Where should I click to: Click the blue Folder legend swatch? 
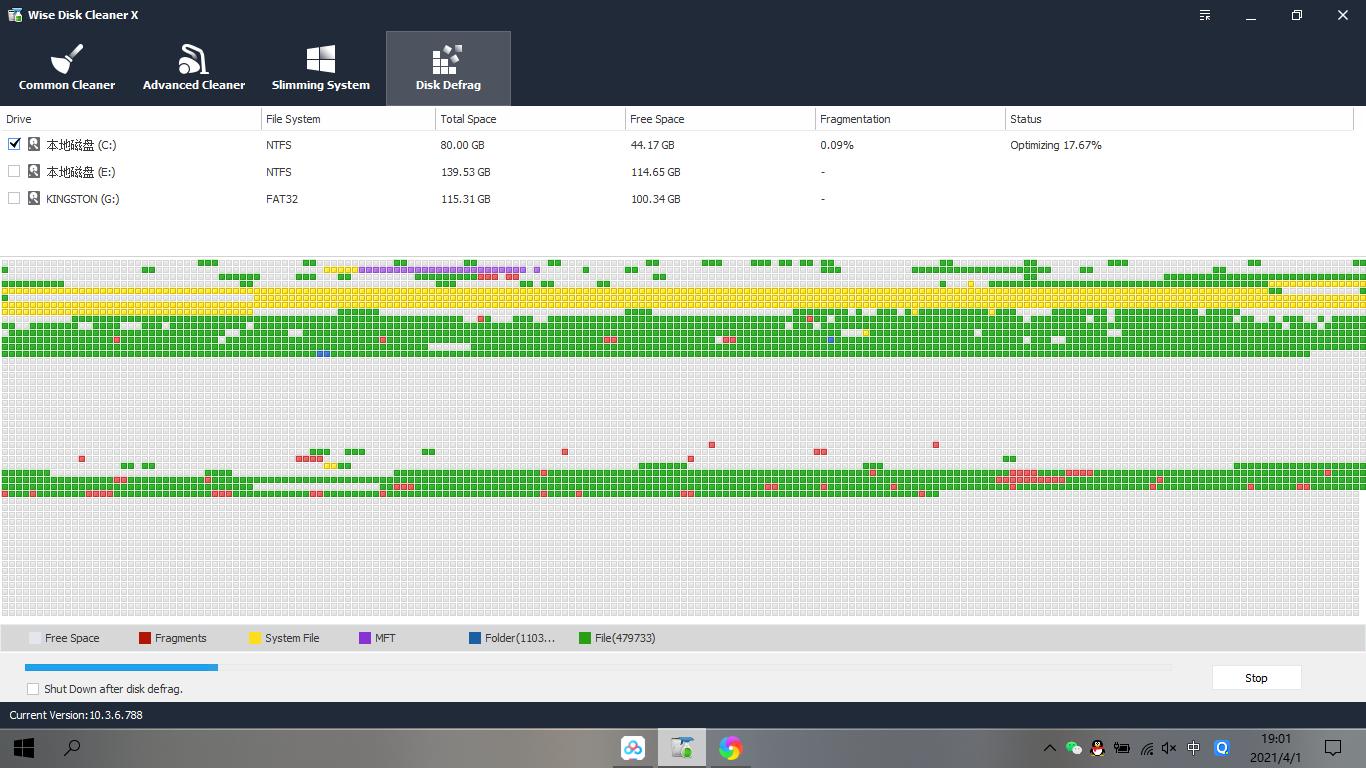pos(475,638)
